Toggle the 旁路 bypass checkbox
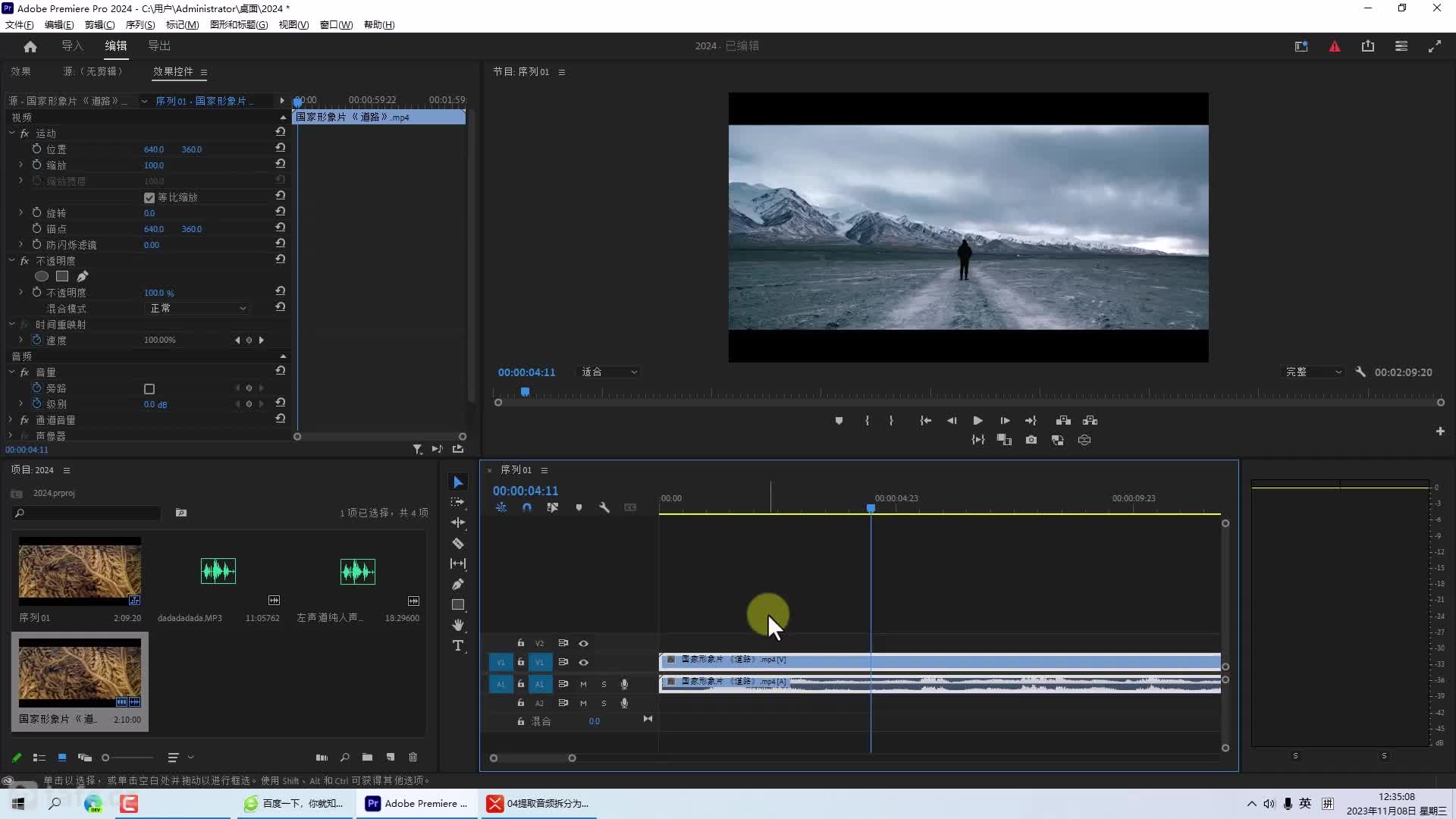Screen dimensions: 1456x819 point(149,389)
